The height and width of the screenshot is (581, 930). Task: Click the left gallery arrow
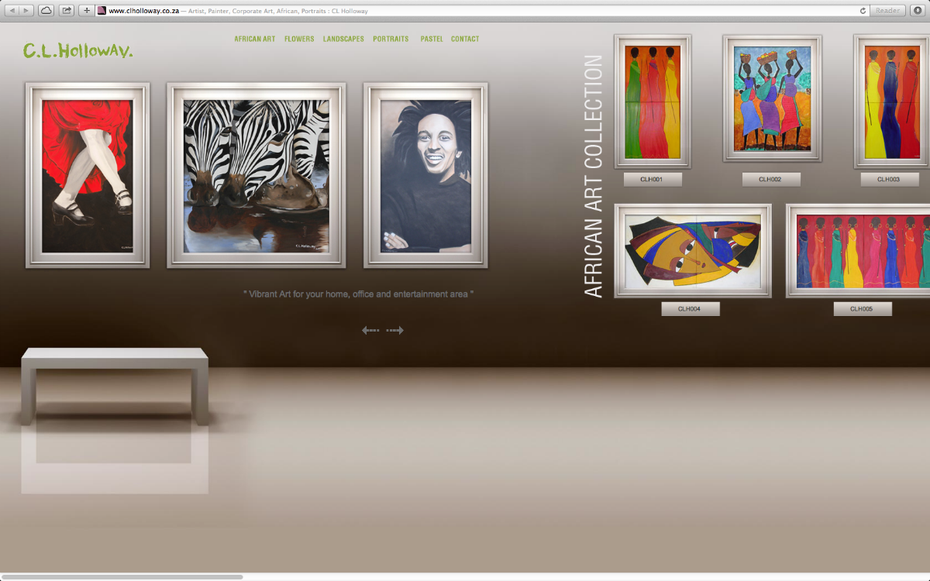coord(370,330)
